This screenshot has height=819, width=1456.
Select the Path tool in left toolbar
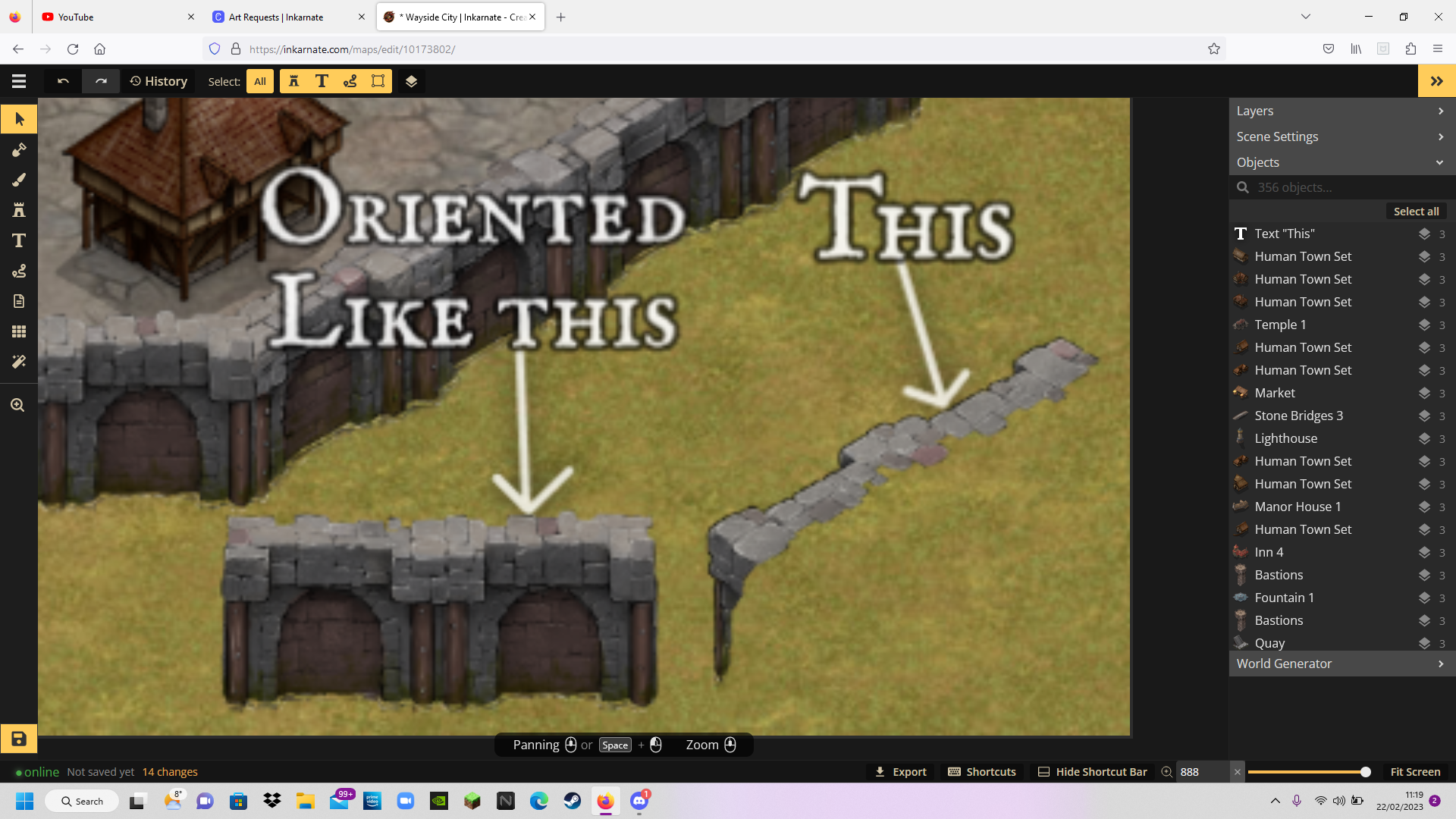(19, 271)
